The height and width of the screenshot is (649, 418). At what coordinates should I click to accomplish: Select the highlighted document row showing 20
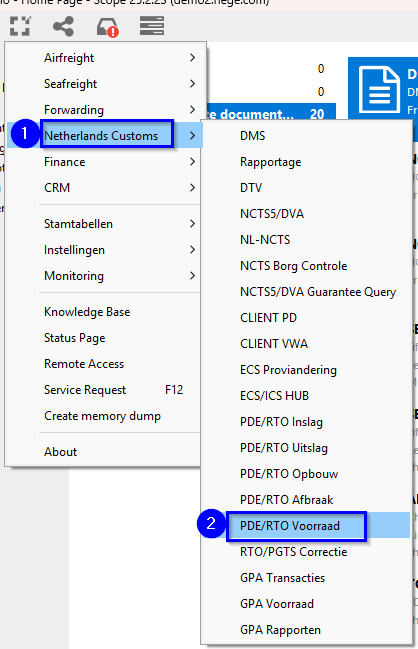click(x=271, y=113)
